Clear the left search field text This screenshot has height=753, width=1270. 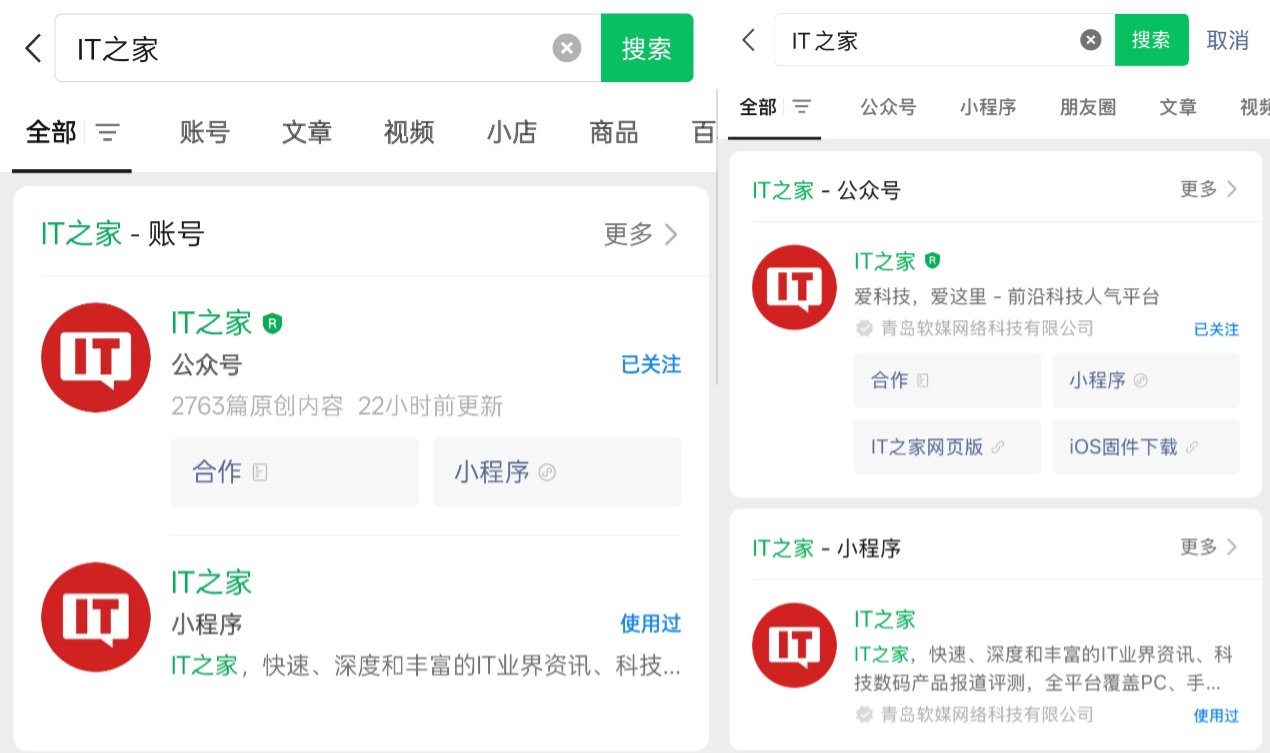pyautogui.click(x=567, y=48)
